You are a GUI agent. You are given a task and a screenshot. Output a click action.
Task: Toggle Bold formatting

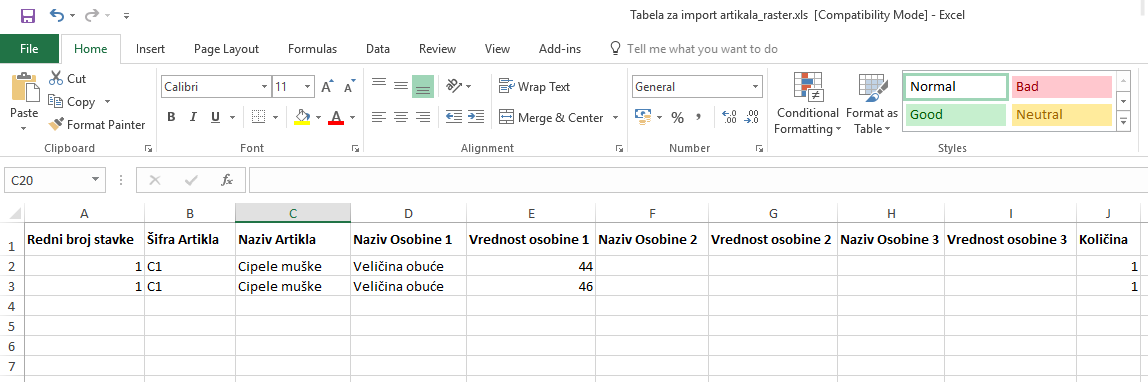tap(171, 117)
